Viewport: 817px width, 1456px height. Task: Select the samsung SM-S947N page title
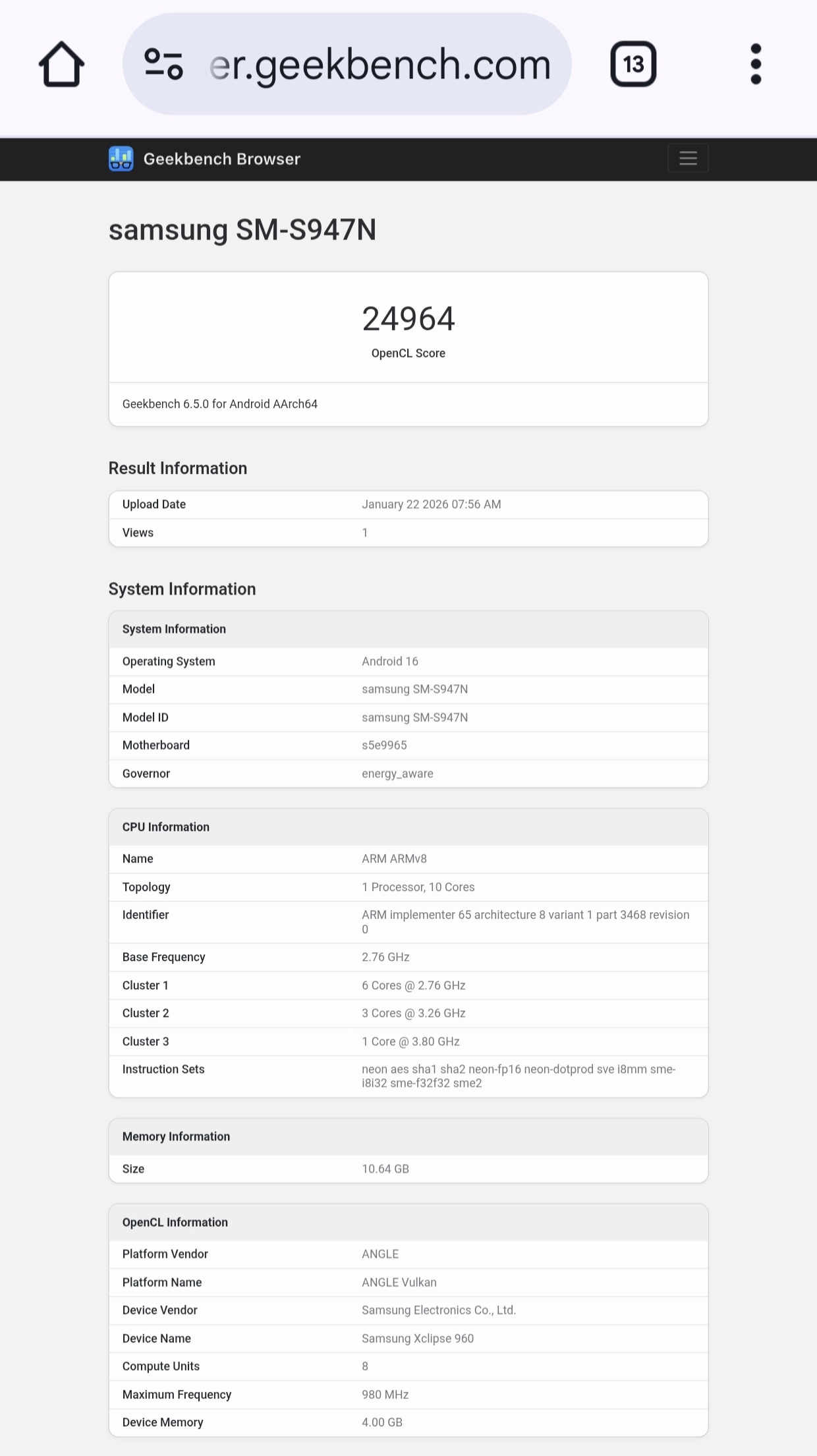(242, 229)
